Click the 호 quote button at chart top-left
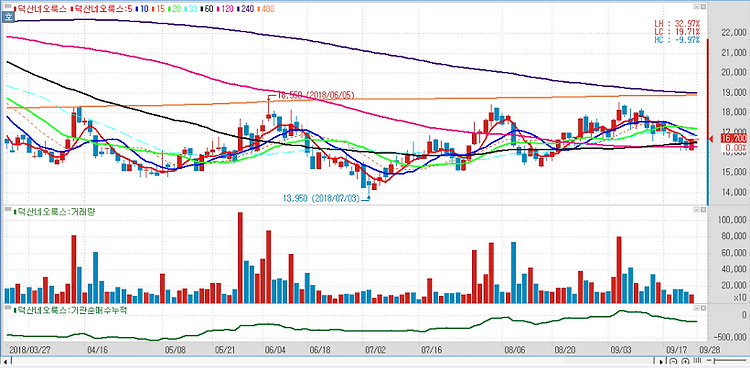The image size is (750, 368). tap(8, 18)
